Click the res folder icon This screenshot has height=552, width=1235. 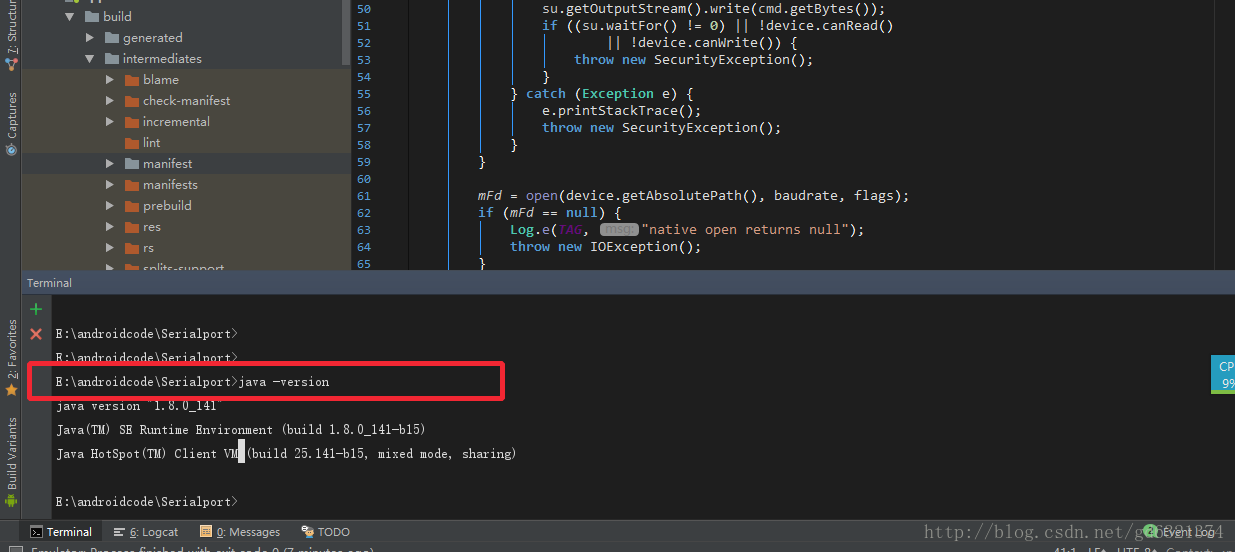(x=133, y=227)
